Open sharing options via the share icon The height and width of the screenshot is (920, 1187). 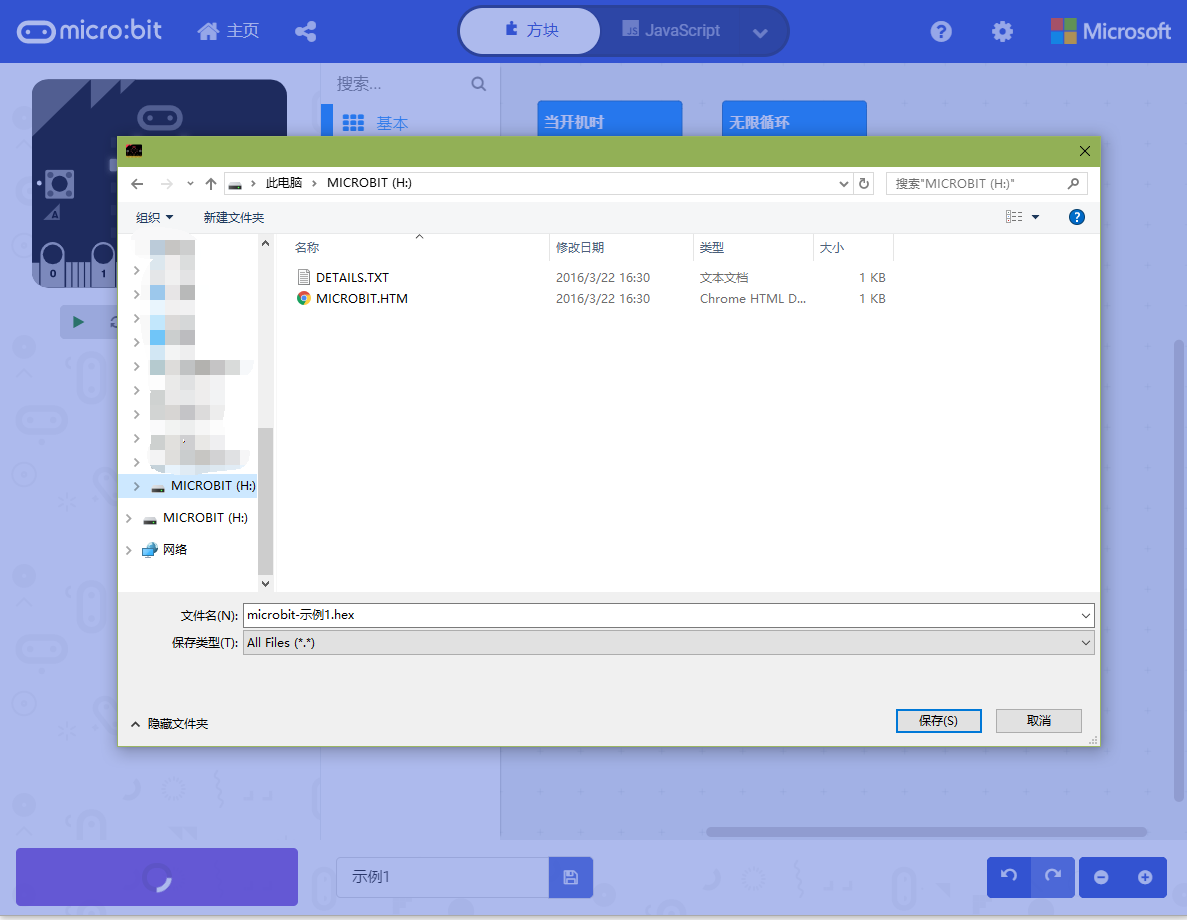[306, 31]
